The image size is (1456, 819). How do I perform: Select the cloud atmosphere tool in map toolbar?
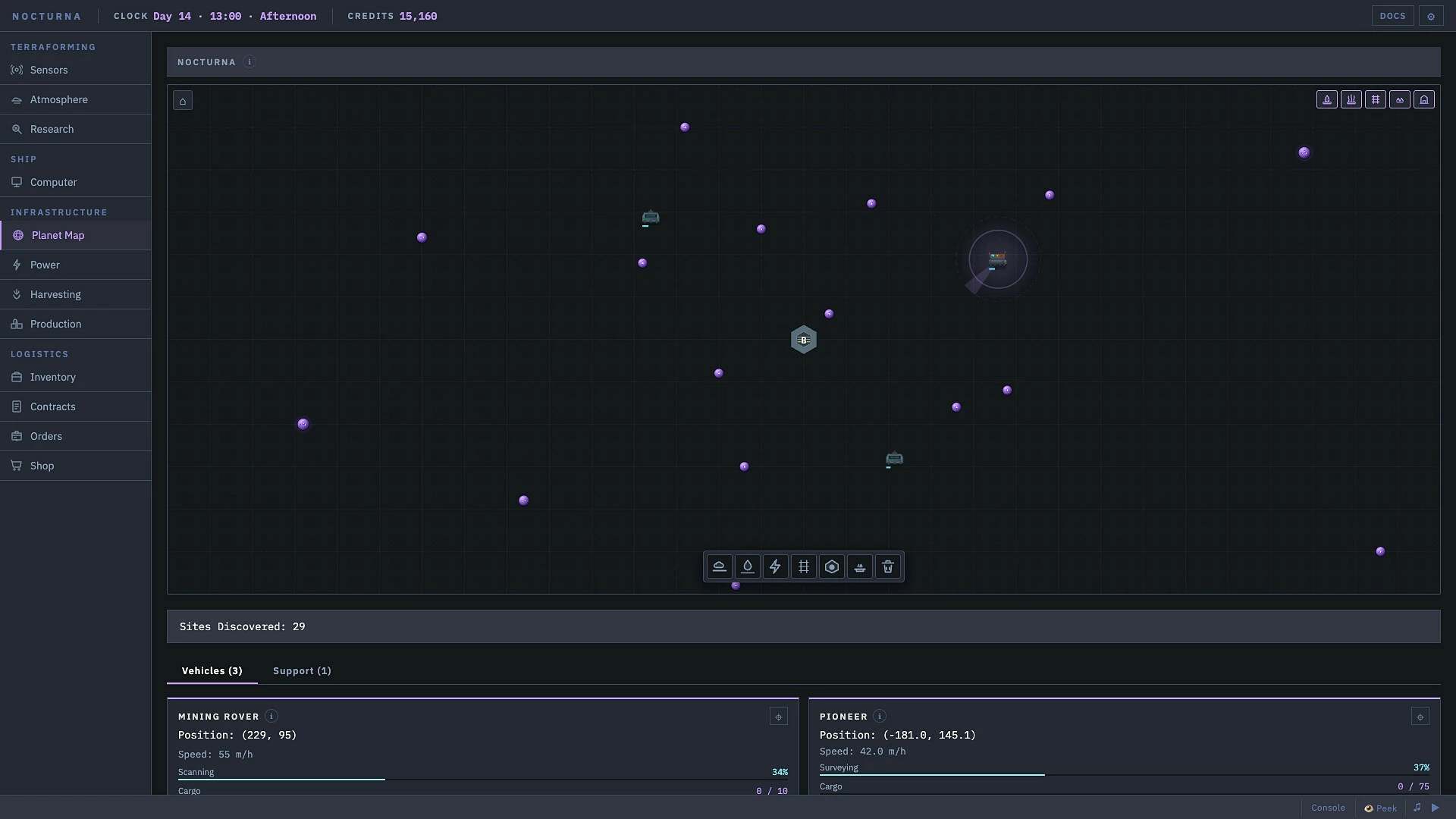[x=719, y=566]
